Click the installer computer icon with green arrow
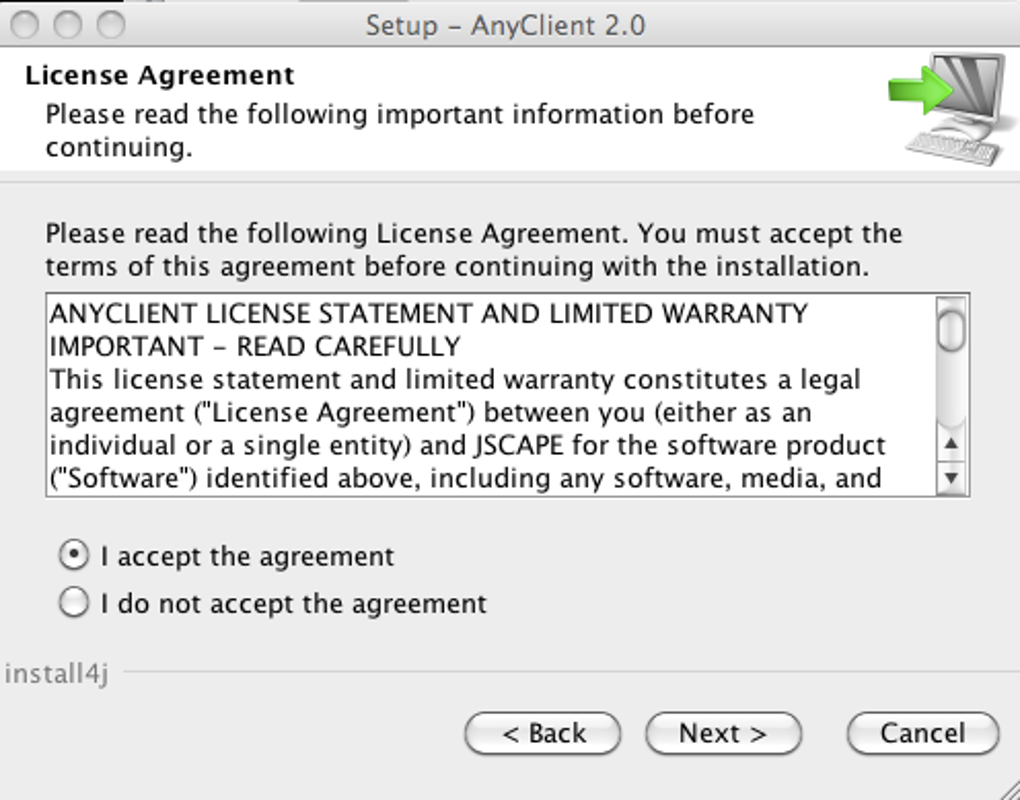 click(x=948, y=108)
